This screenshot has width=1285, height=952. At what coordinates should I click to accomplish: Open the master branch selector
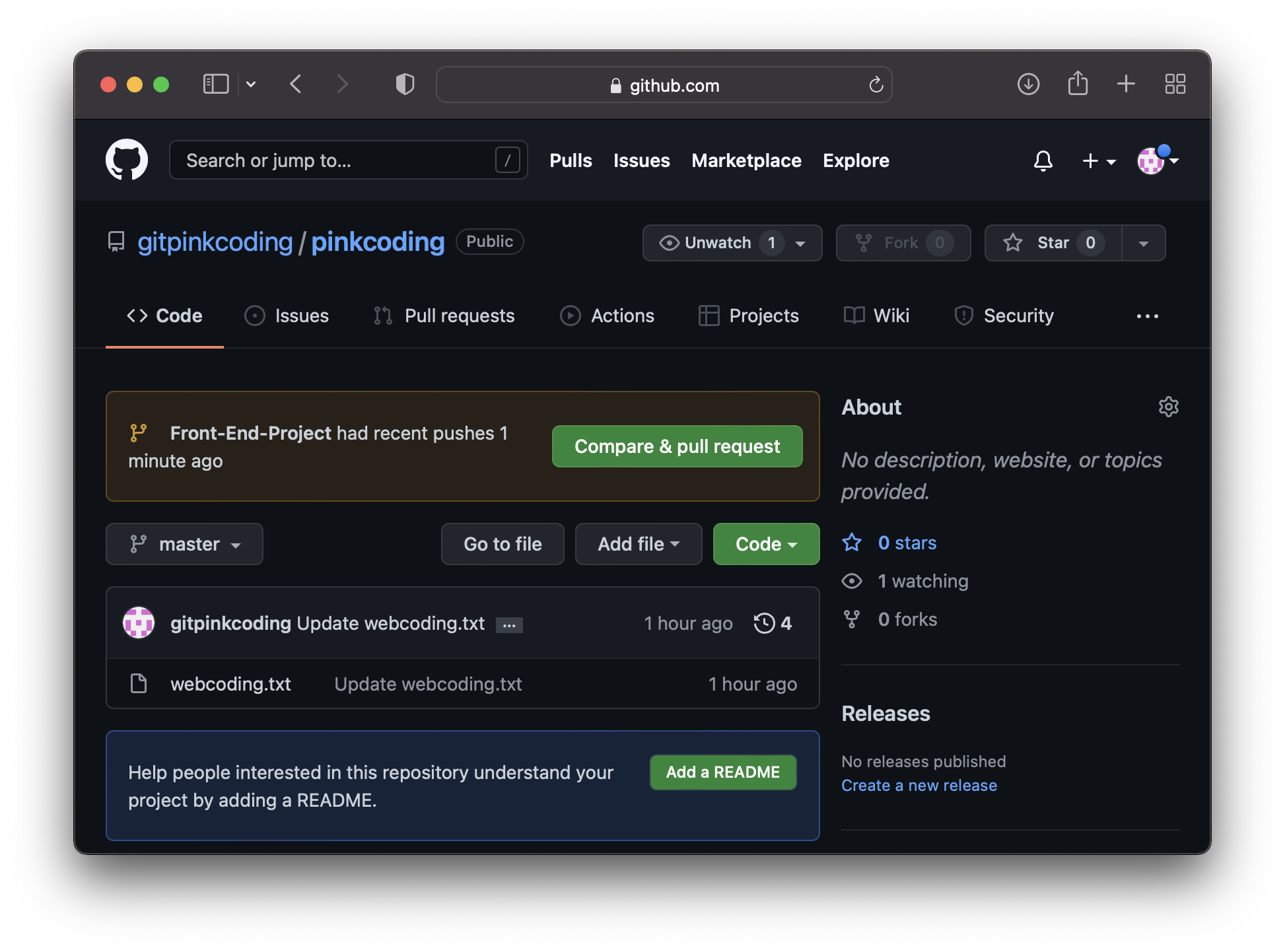click(184, 544)
